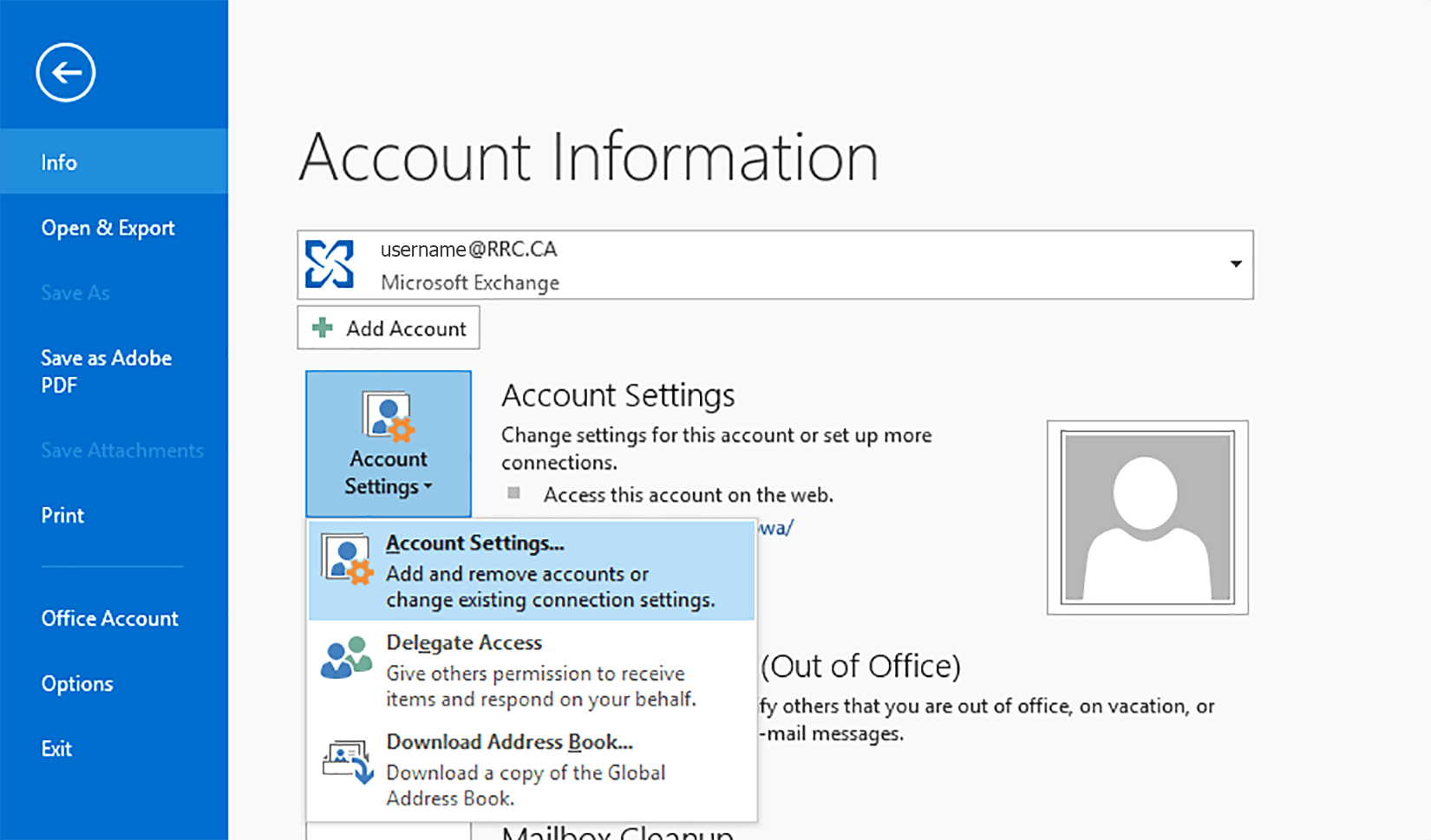
Task: Choose Download Address Book from the menu
Action: click(508, 742)
